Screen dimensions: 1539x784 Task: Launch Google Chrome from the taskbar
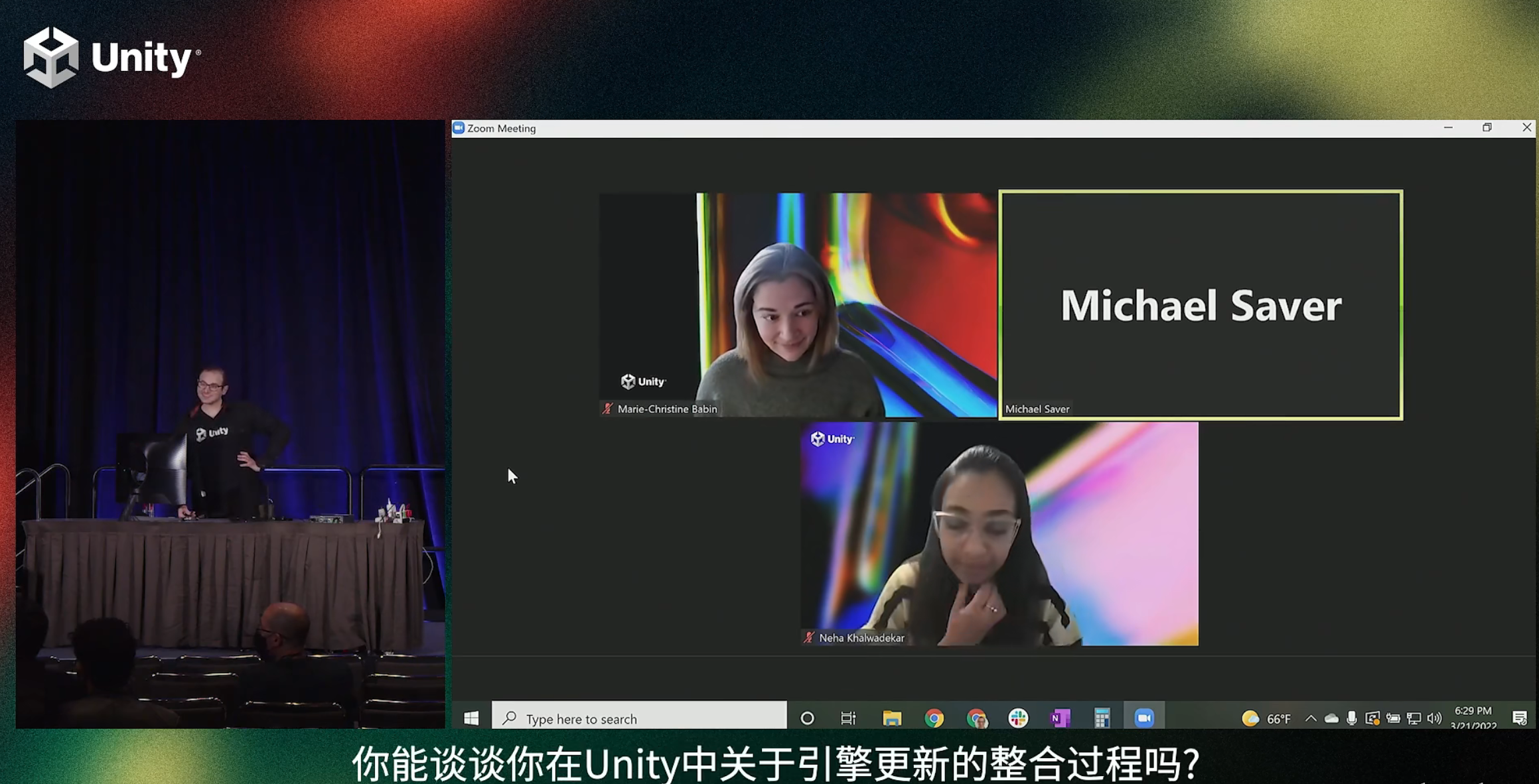(934, 718)
